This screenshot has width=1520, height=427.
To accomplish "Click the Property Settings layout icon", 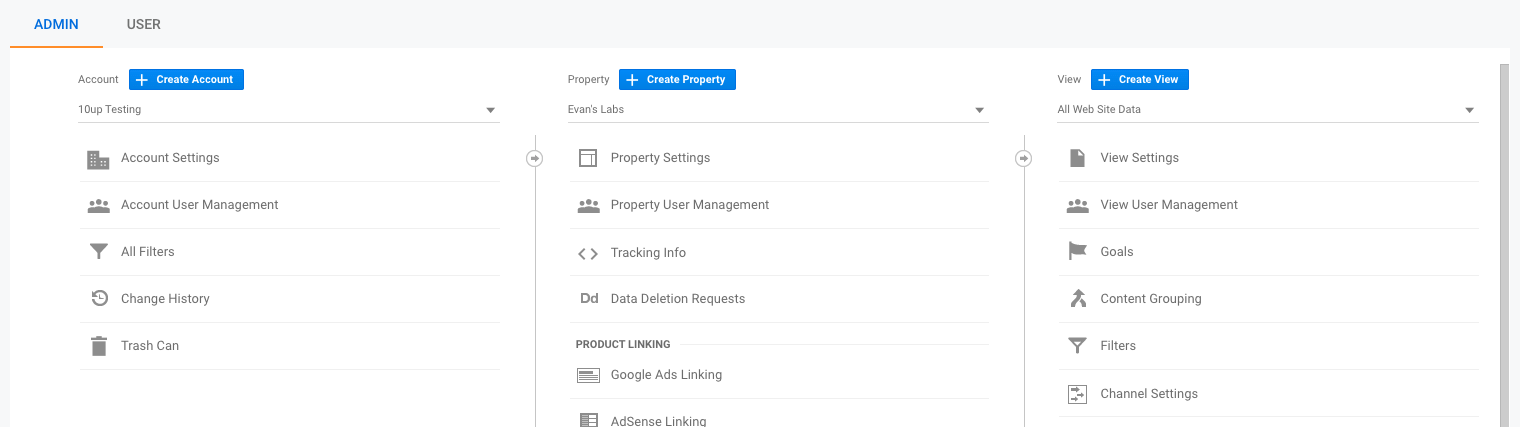I will (588, 158).
